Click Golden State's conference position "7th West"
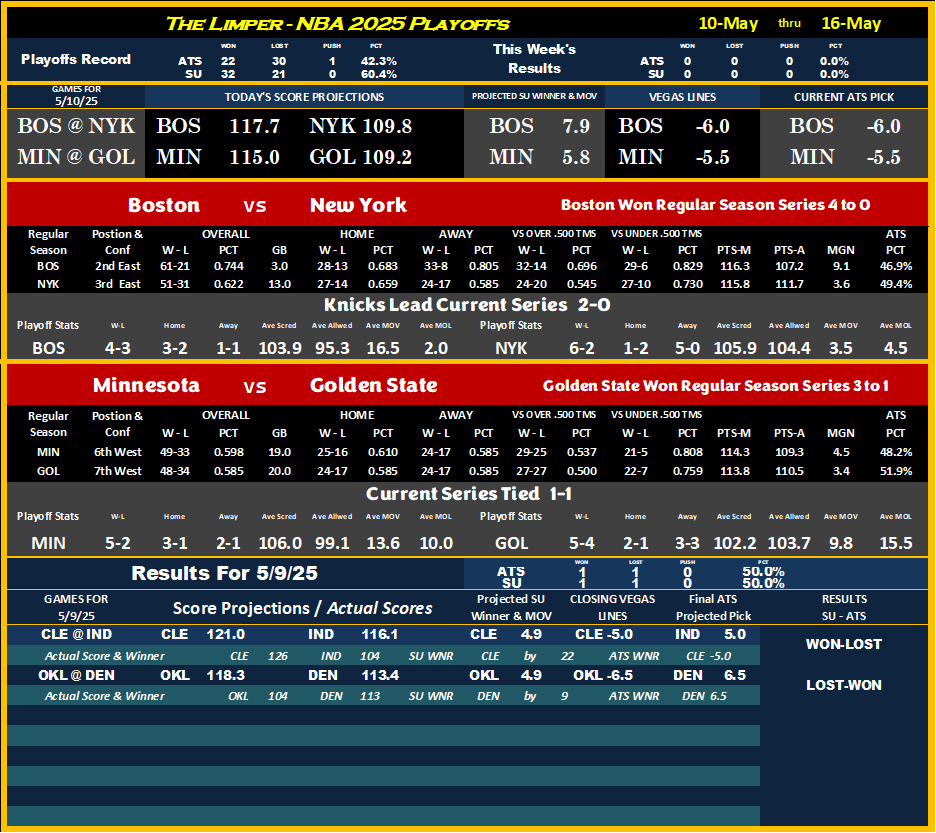Image resolution: width=936 pixels, height=833 pixels. click(118, 471)
